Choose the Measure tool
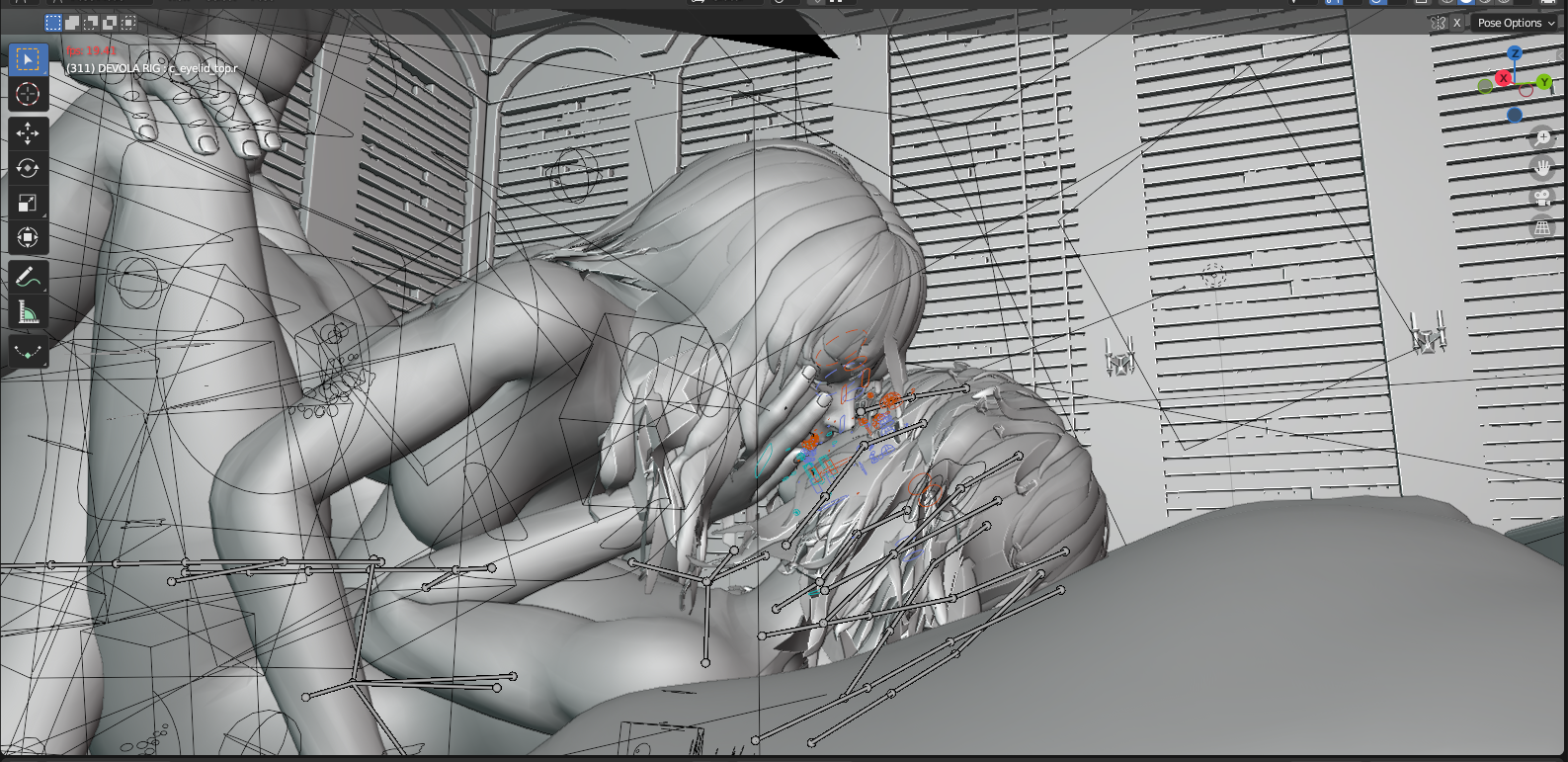The height and width of the screenshot is (762, 1568). click(x=28, y=313)
